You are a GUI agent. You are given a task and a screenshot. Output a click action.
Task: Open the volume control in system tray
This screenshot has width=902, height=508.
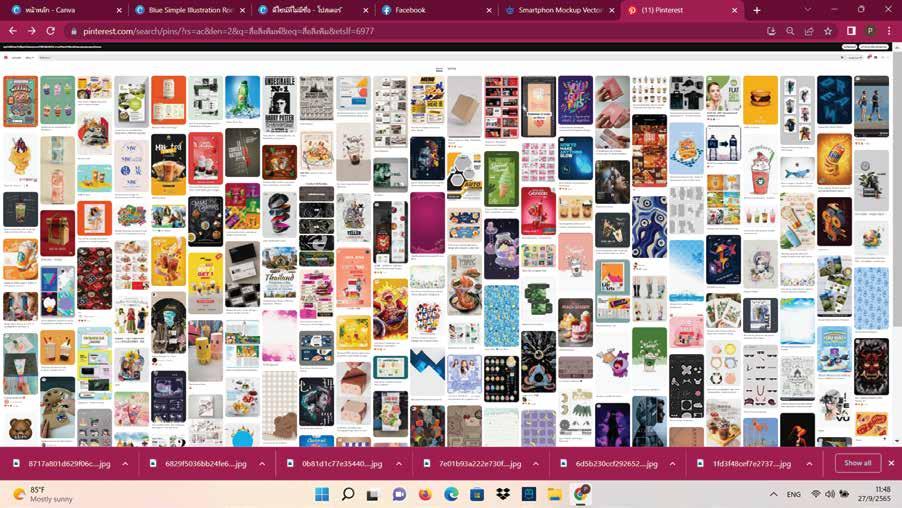(x=830, y=494)
